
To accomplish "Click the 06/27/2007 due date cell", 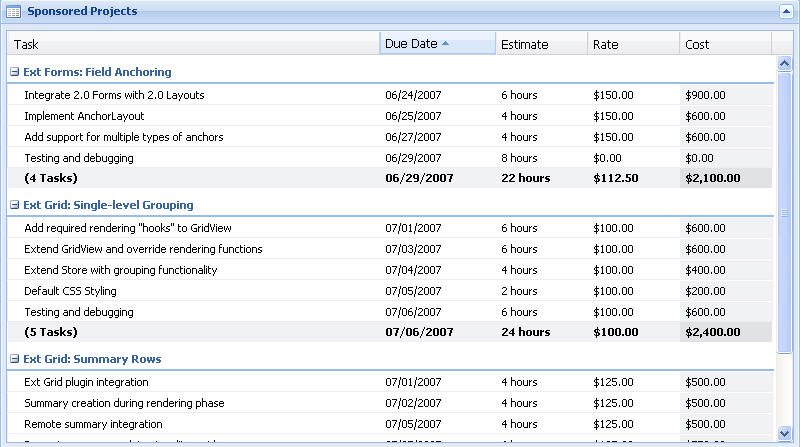I will [413, 137].
